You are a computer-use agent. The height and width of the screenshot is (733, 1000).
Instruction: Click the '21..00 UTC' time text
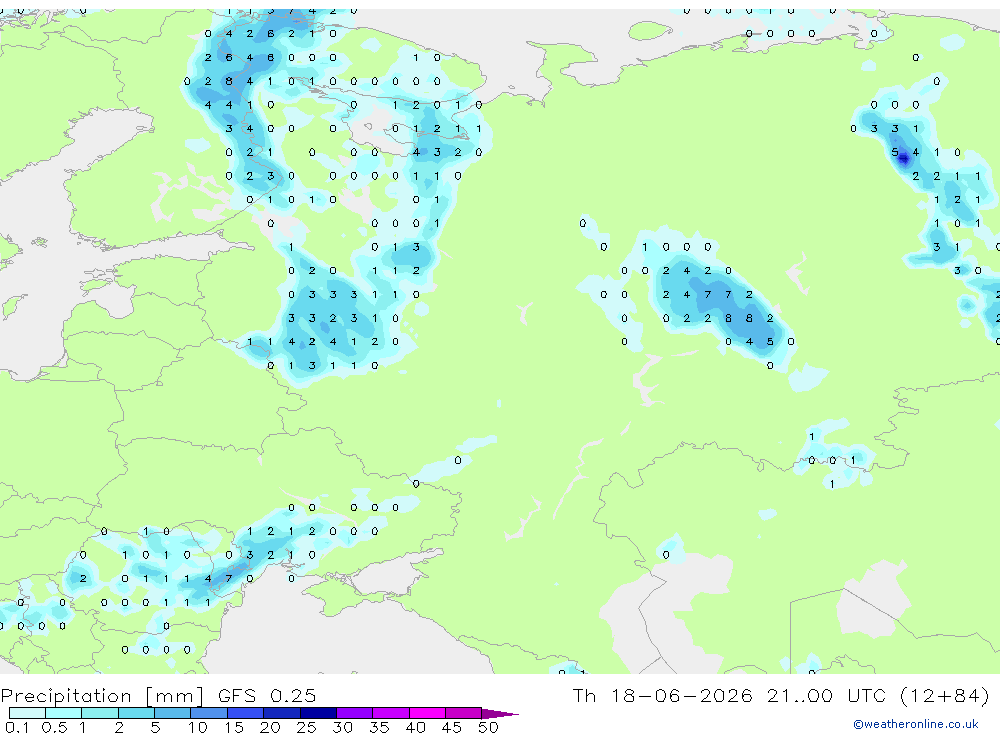(x=828, y=695)
